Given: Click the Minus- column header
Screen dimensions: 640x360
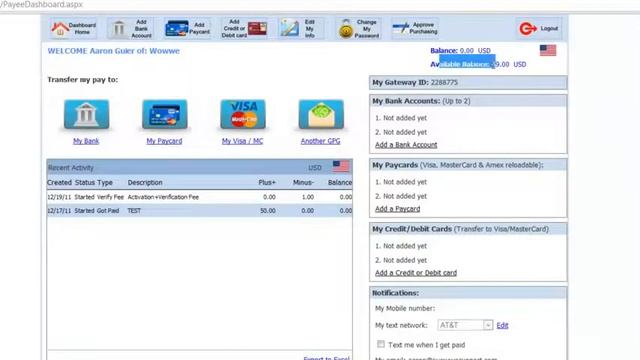Looking at the screenshot, I should 303,182.
